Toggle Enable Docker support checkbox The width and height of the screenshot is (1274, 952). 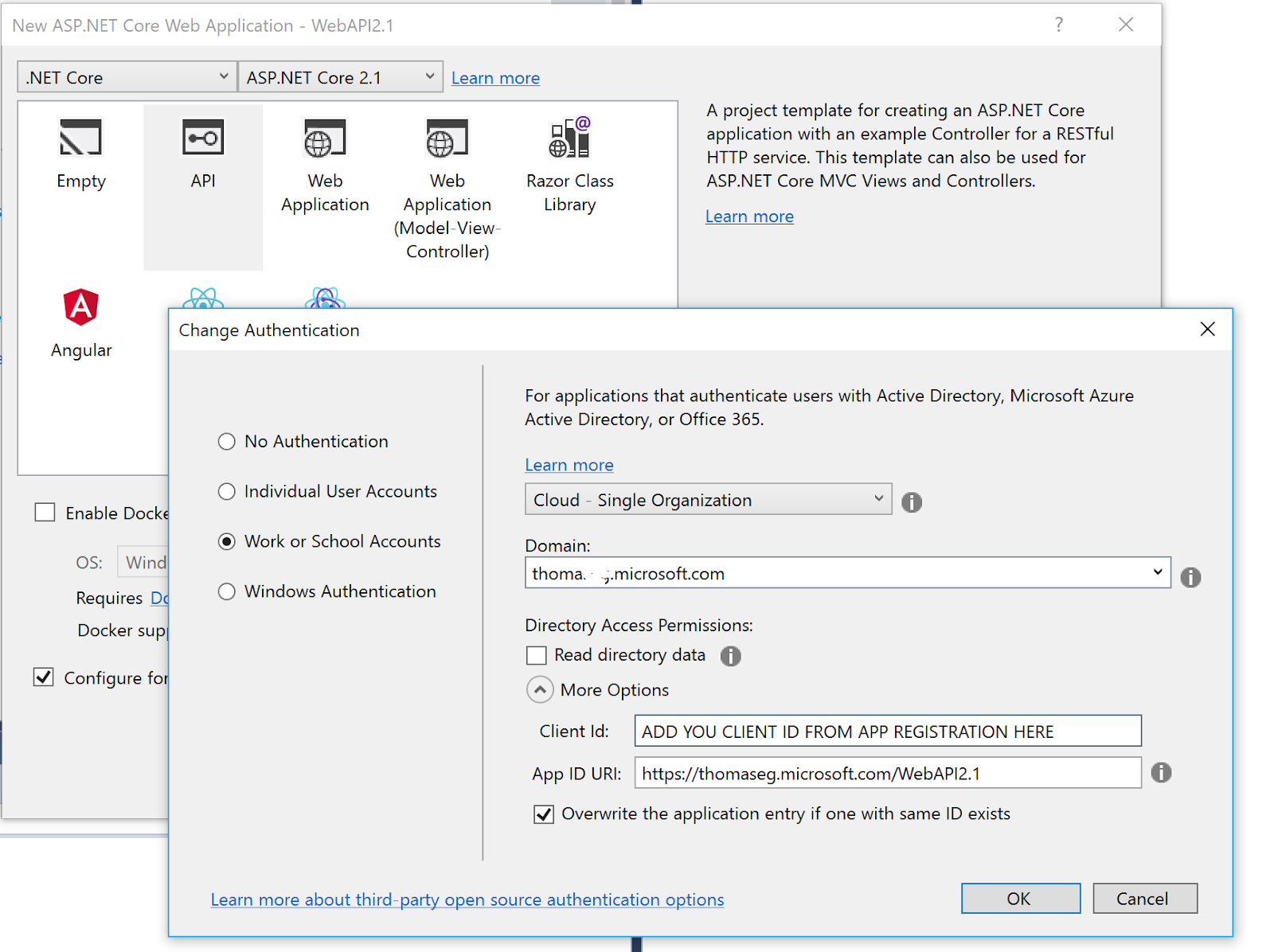tap(45, 513)
